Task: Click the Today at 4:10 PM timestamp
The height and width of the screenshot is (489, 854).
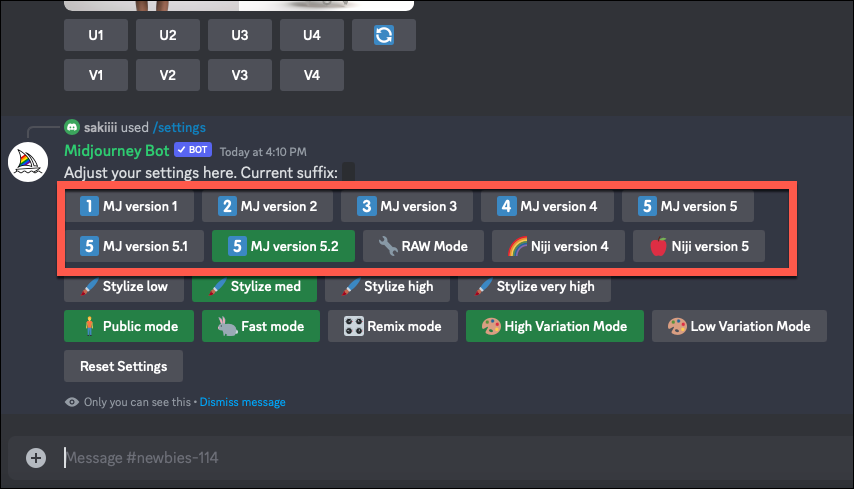Action: click(x=263, y=152)
